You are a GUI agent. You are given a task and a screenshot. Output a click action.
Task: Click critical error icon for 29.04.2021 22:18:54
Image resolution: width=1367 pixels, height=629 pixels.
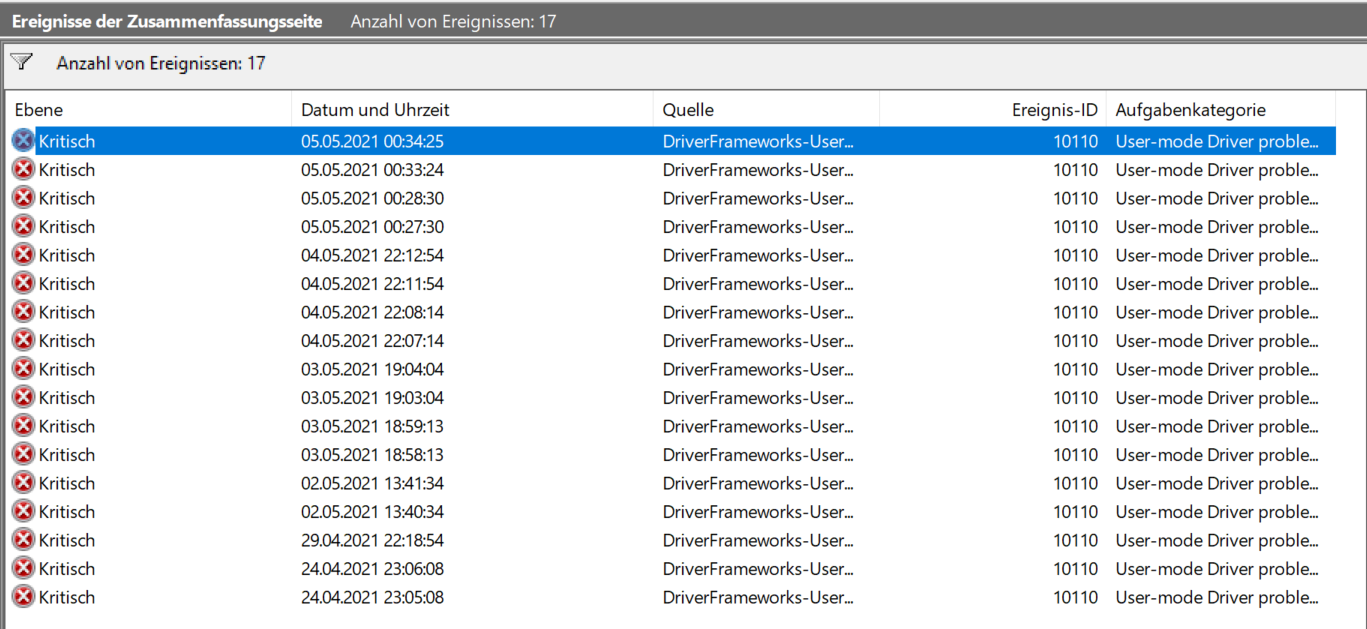pyautogui.click(x=23, y=540)
